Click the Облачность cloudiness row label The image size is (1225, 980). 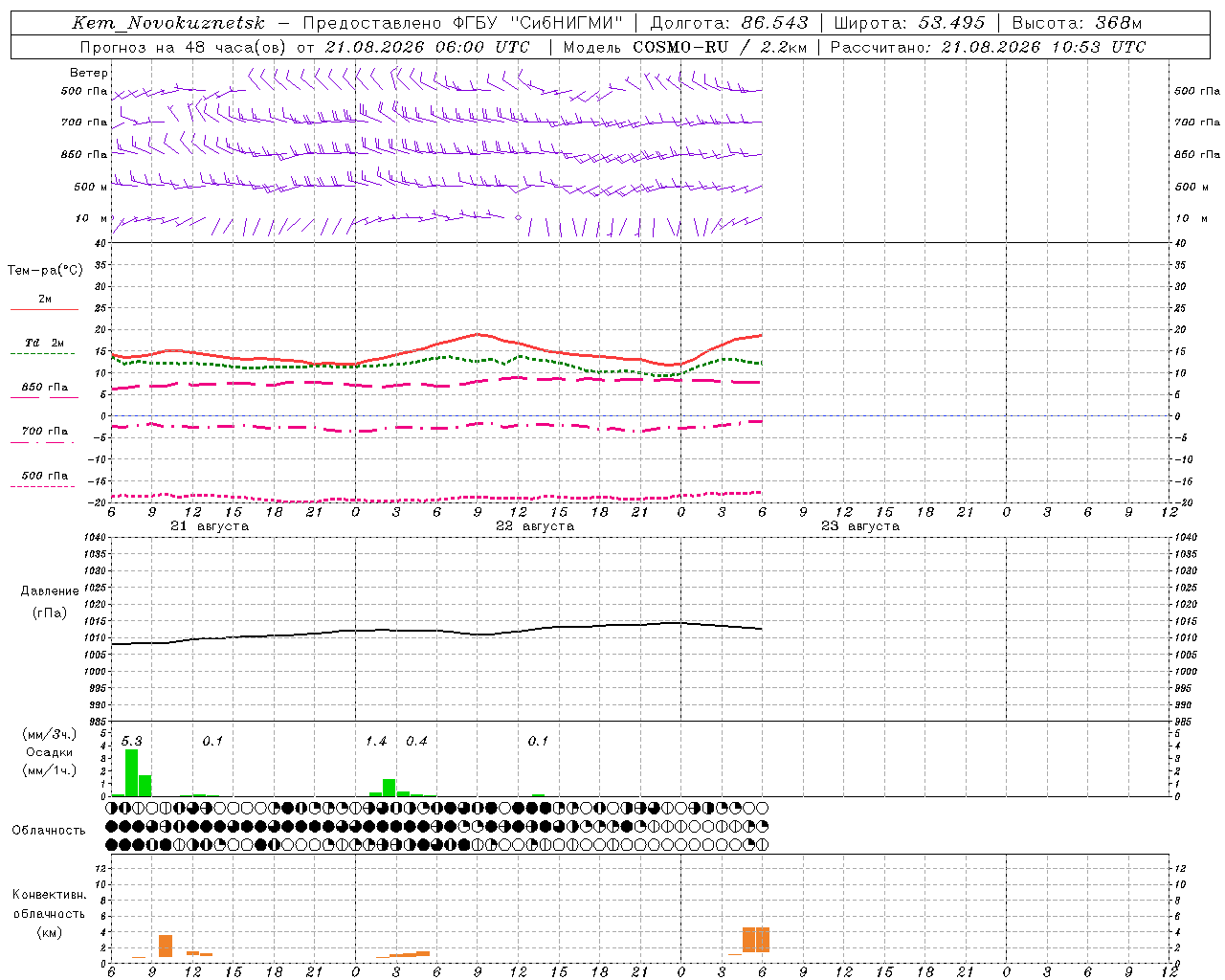pyautogui.click(x=49, y=830)
